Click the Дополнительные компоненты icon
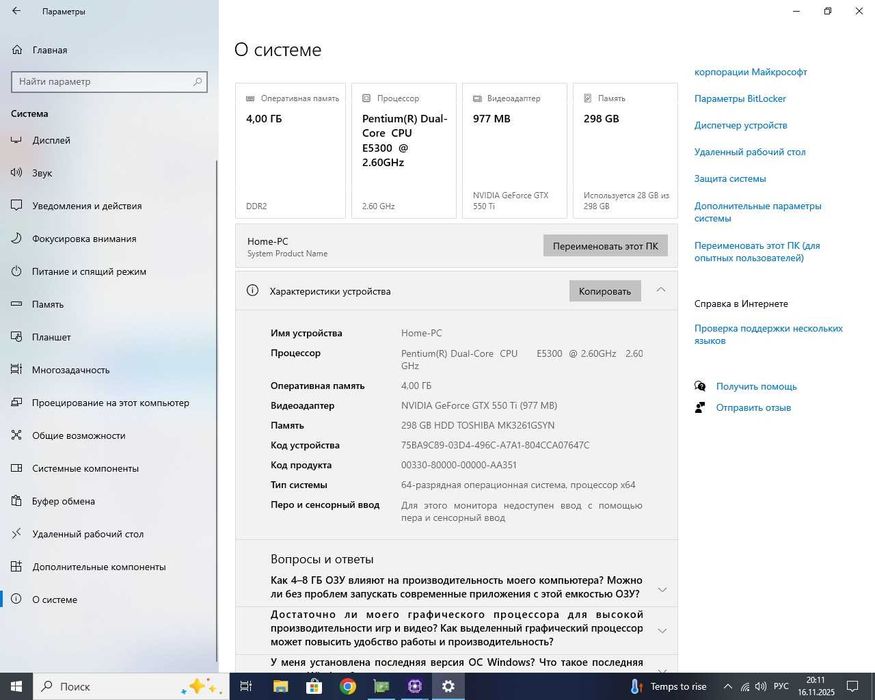 (x=16, y=567)
